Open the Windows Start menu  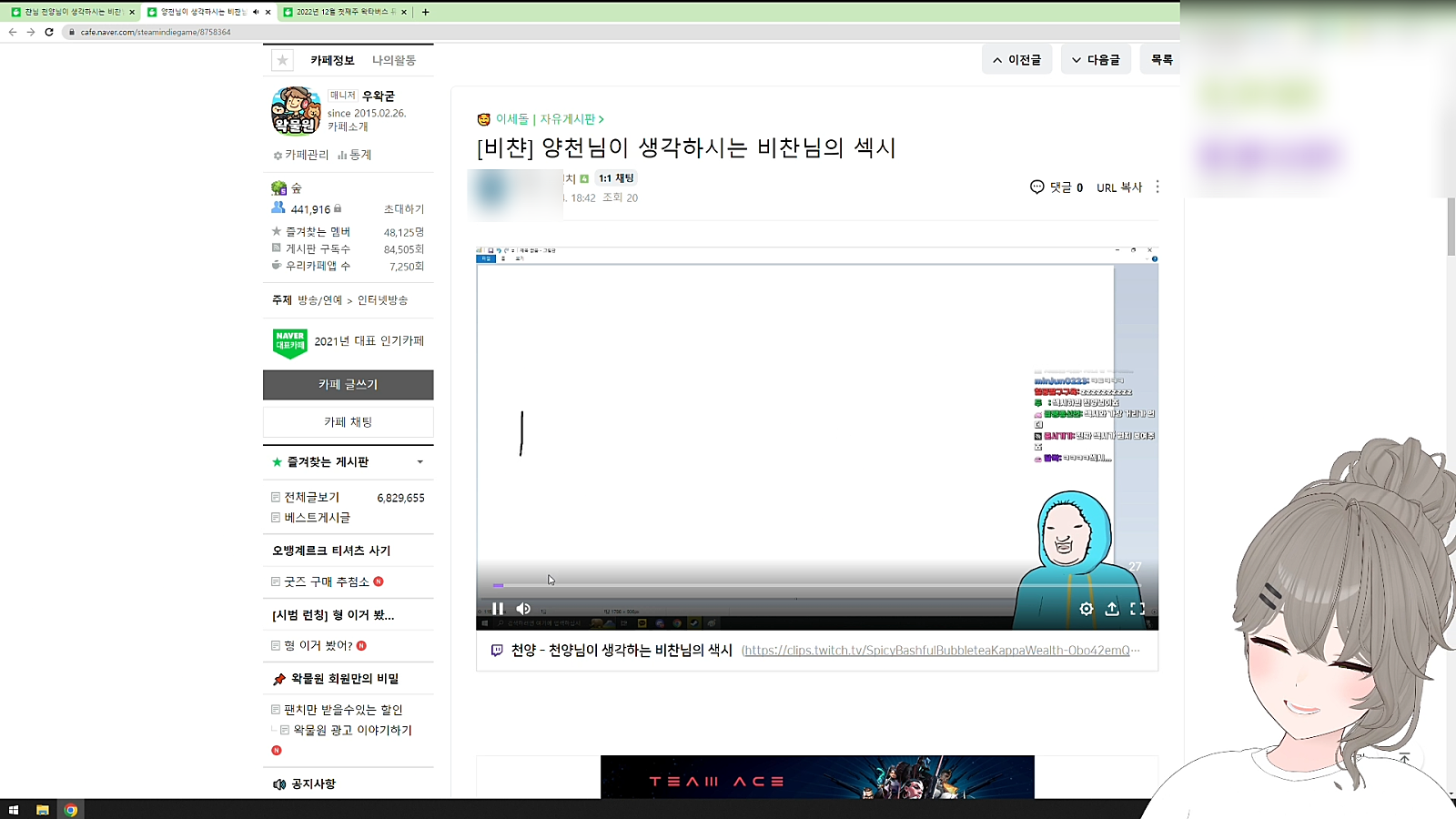(14, 810)
